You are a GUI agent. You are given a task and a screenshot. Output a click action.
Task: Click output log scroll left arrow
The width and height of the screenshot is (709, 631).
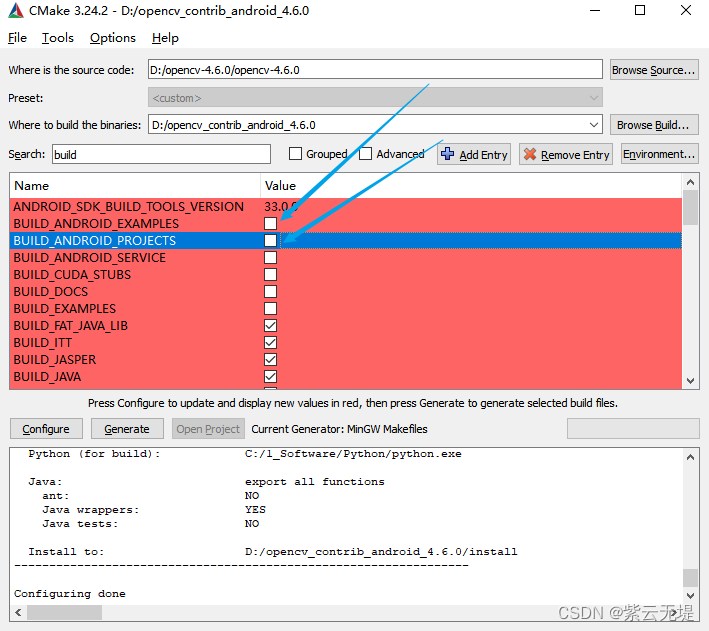pos(18,612)
